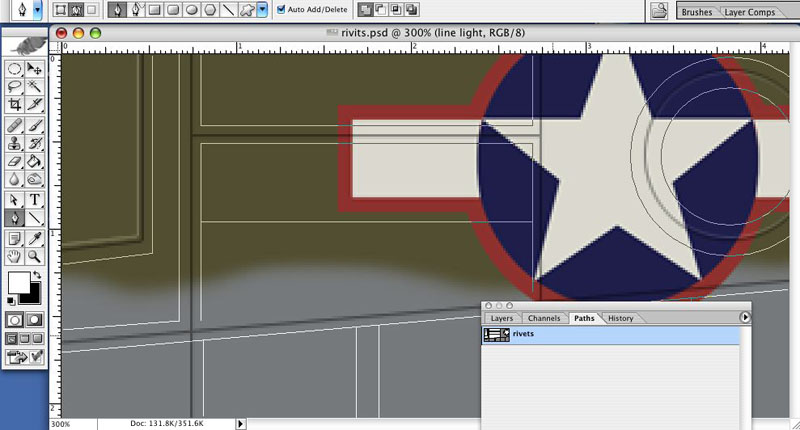Image resolution: width=800 pixels, height=430 pixels.
Task: Open geometry options dropdown after custom shape
Action: point(262,9)
